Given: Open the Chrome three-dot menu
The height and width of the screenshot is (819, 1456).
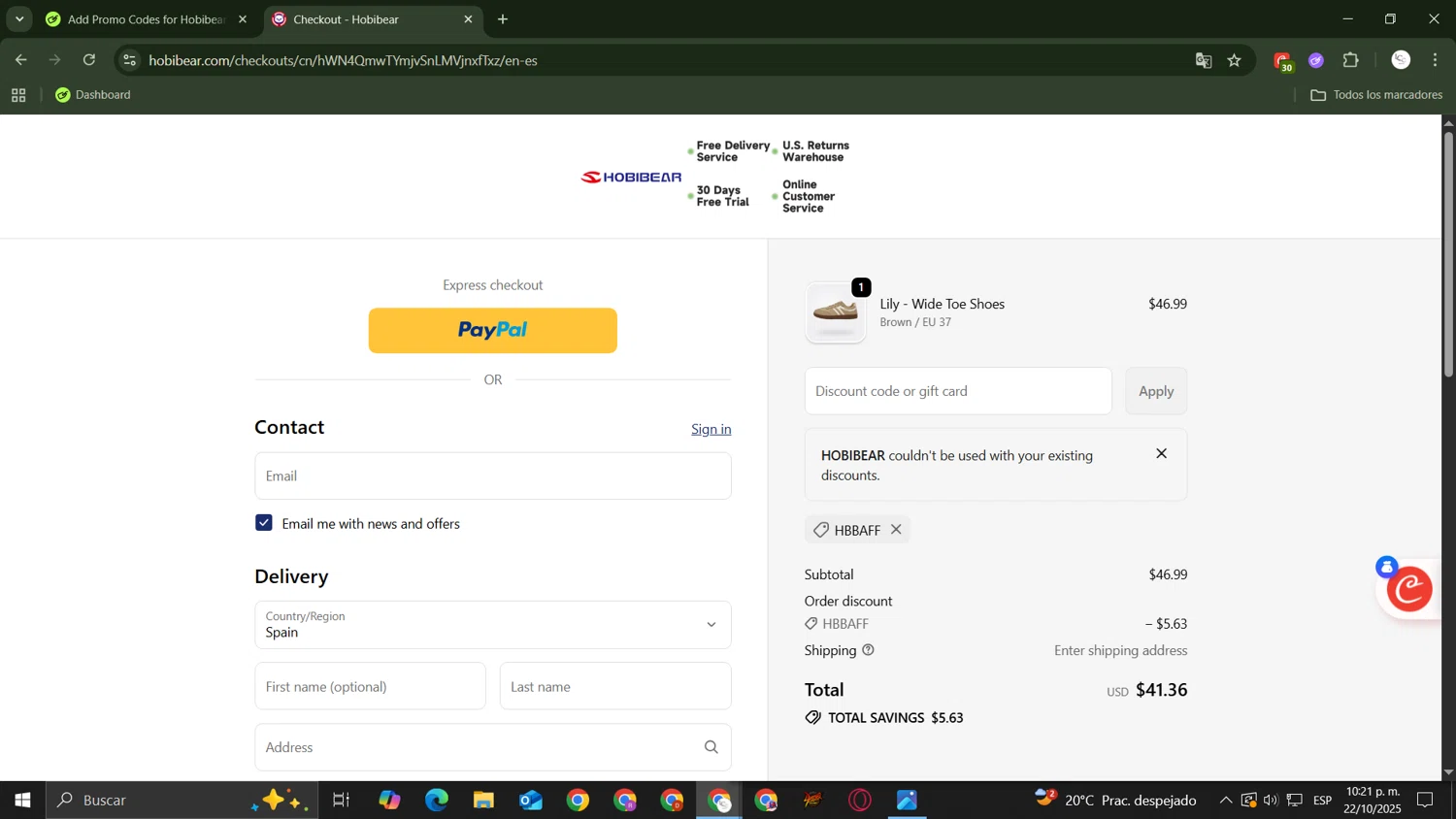Looking at the screenshot, I should click(x=1435, y=60).
